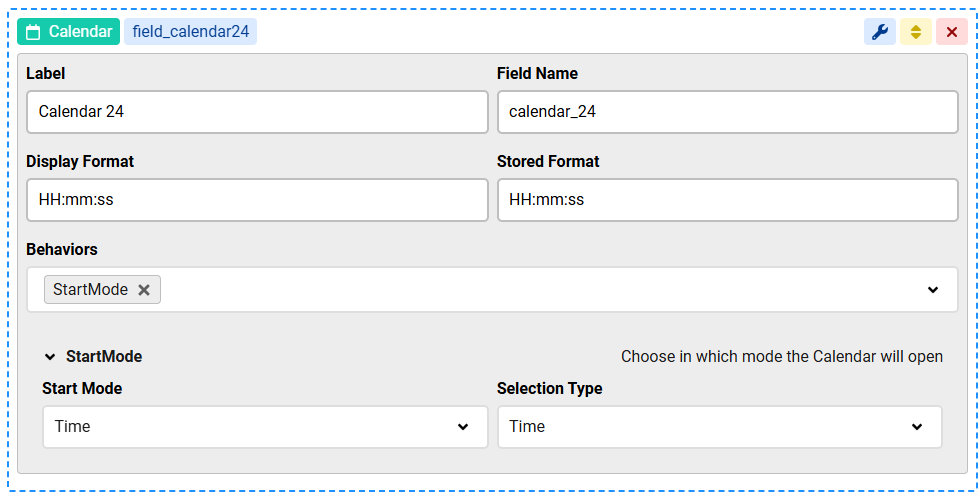Click the 'Choose in which mode' description text
Image resolution: width=980 pixels, height=493 pixels.
pyautogui.click(x=782, y=357)
